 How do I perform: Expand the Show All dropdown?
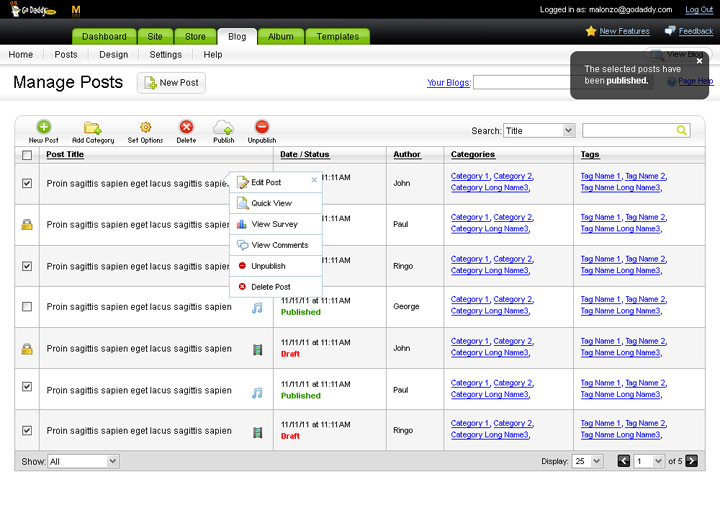[x=83, y=461]
